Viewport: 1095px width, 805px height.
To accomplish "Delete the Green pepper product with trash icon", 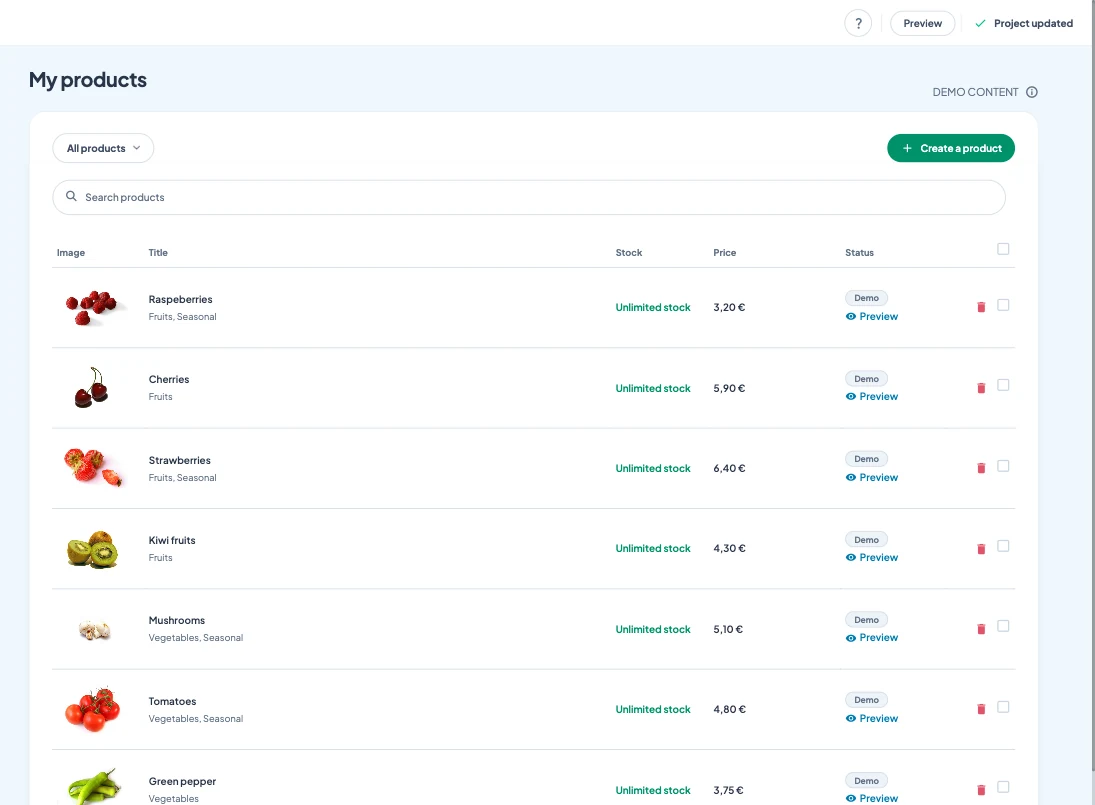I will coord(980,790).
